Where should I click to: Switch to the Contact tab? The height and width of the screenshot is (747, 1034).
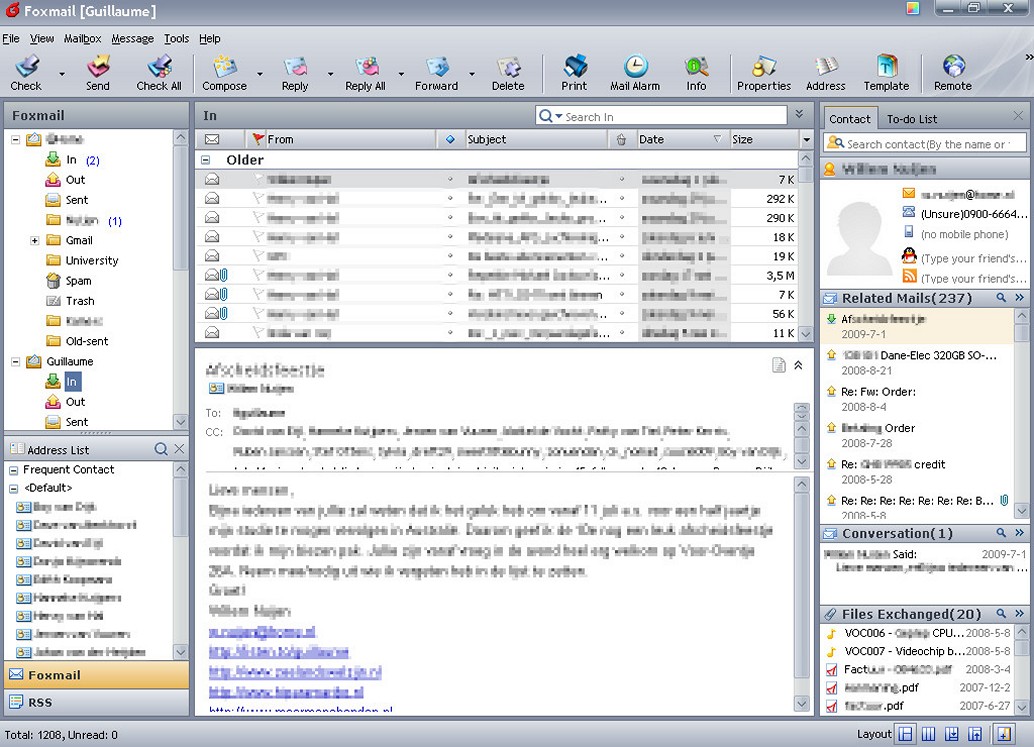point(850,119)
